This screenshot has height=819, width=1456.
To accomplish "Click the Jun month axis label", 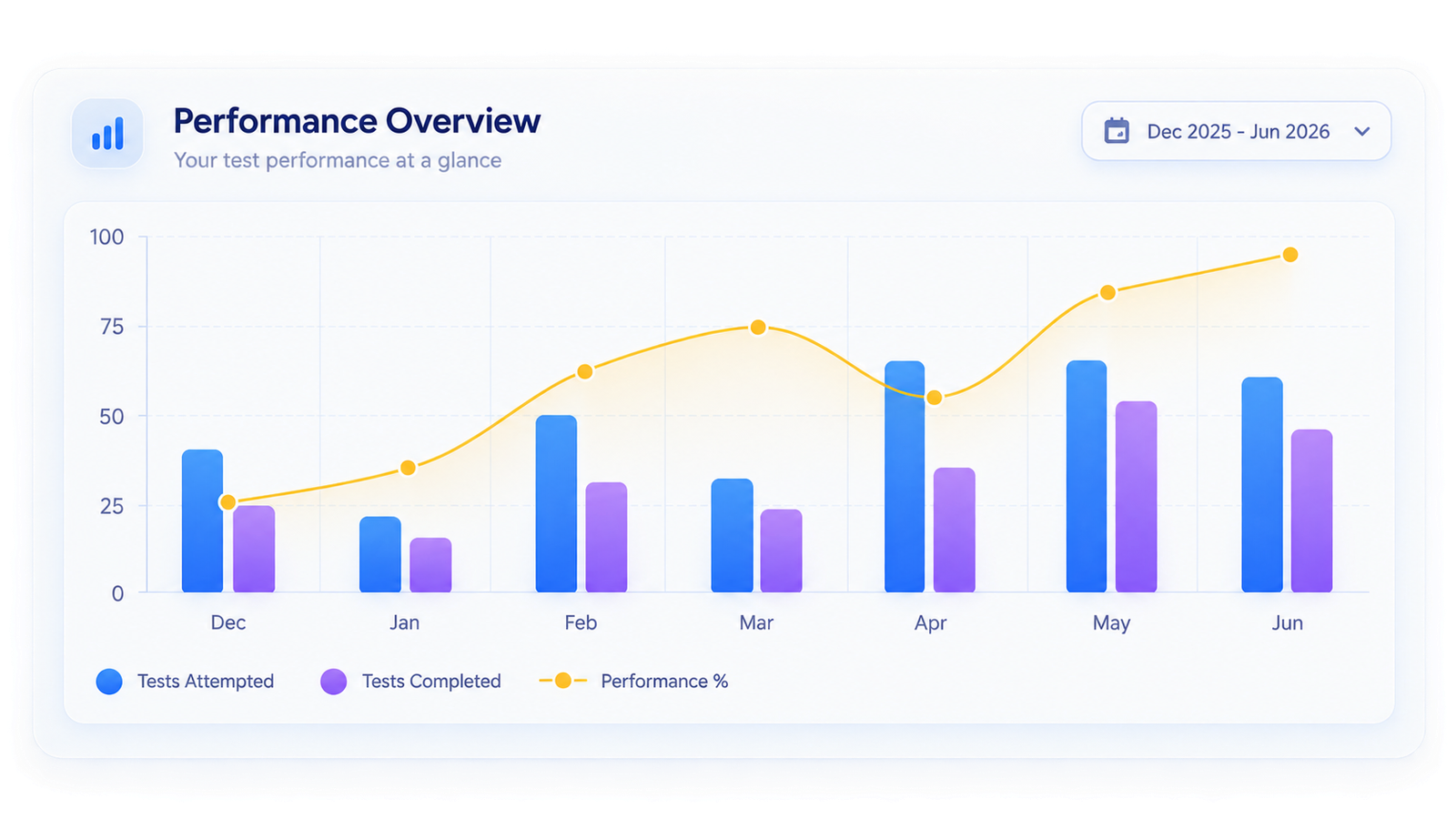I will (x=1287, y=623).
